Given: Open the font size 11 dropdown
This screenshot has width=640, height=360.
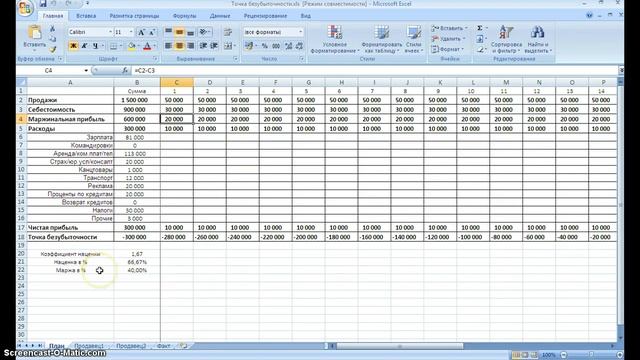Looking at the screenshot, I should pyautogui.click(x=131, y=32).
